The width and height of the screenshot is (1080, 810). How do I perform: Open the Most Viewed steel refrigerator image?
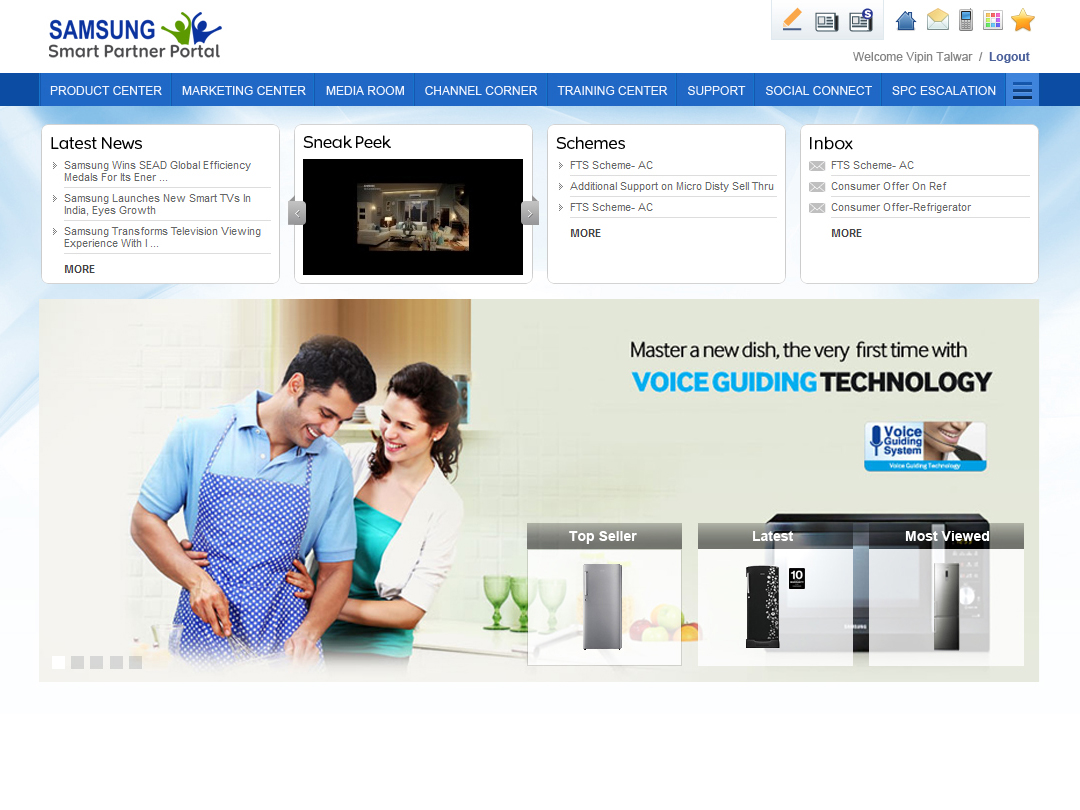pyautogui.click(x=946, y=606)
